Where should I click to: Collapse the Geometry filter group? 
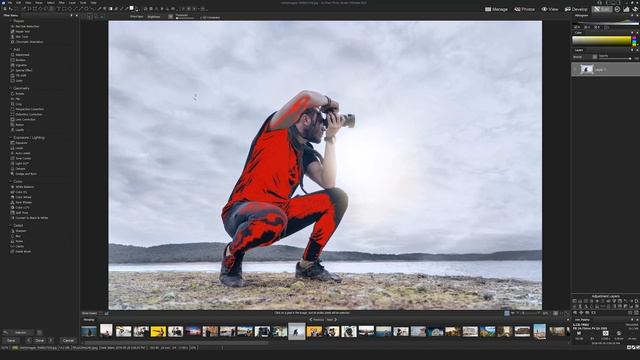point(11,88)
